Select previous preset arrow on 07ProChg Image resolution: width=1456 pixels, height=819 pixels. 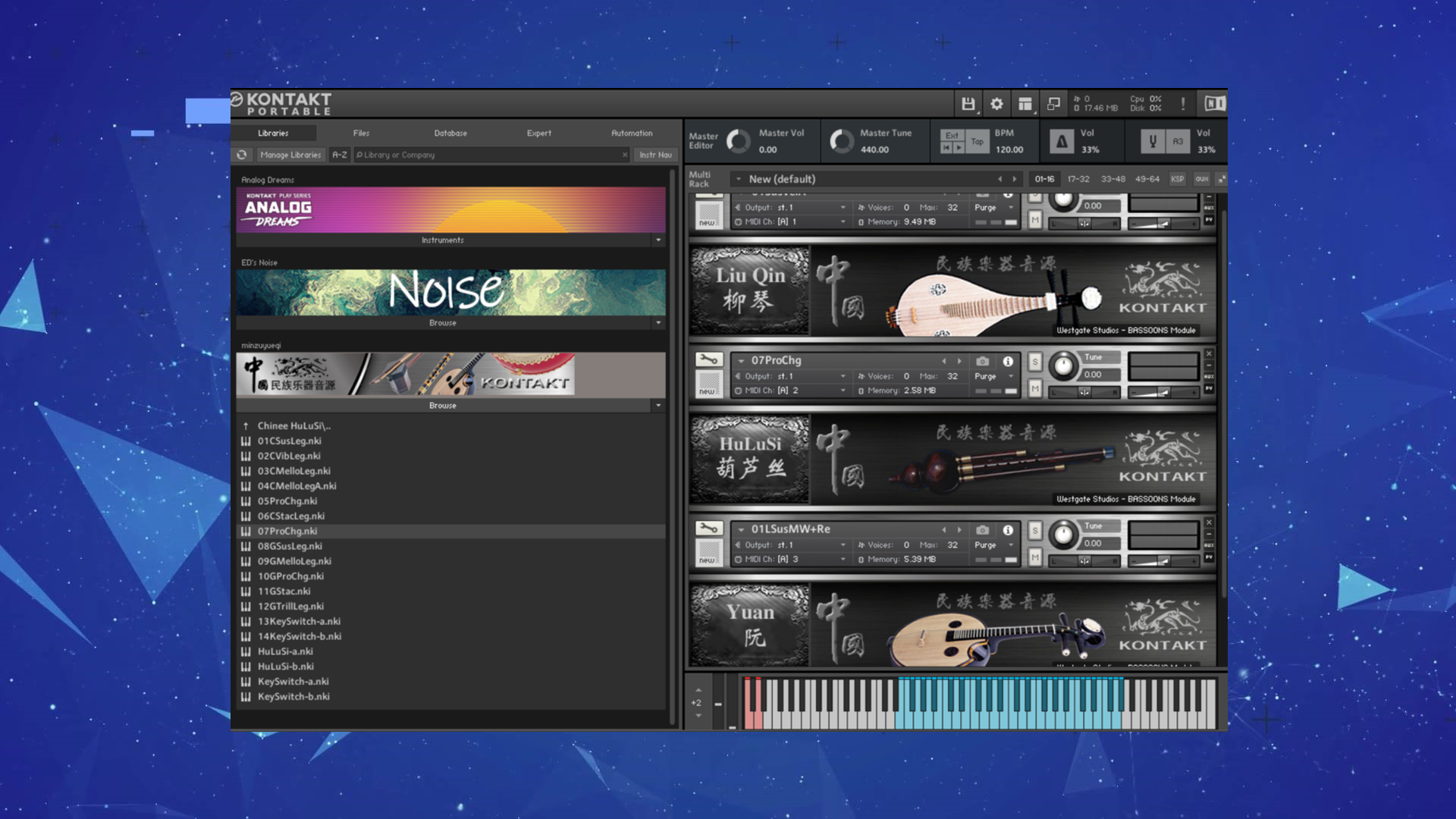(x=944, y=361)
